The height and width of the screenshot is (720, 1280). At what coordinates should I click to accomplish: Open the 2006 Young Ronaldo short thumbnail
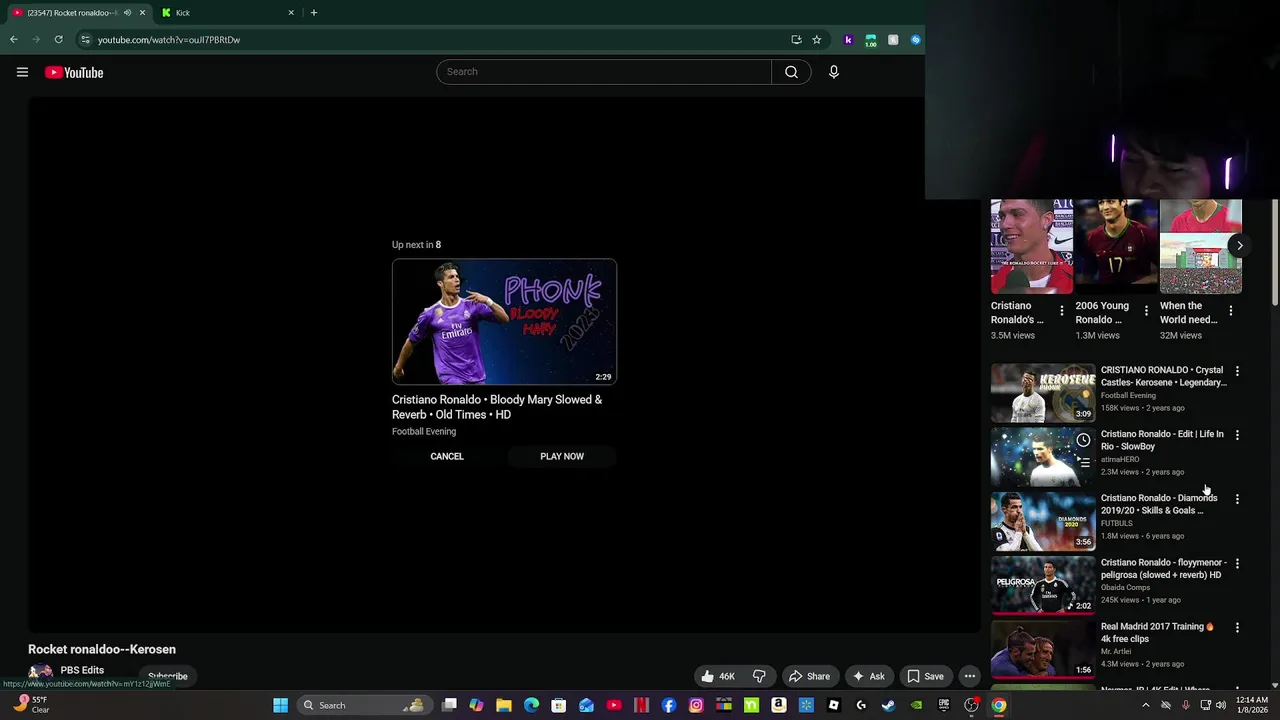pyautogui.click(x=1116, y=246)
